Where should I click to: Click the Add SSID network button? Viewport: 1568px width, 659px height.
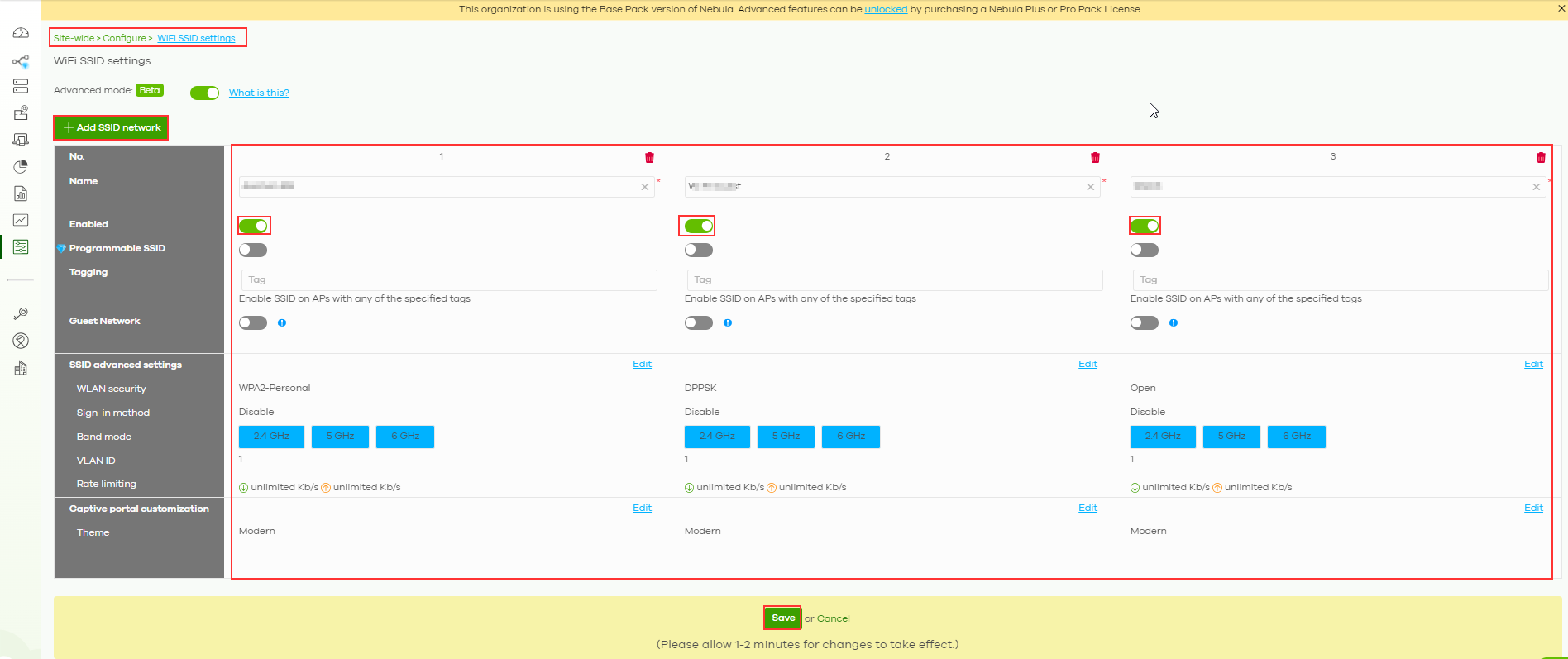tap(112, 127)
